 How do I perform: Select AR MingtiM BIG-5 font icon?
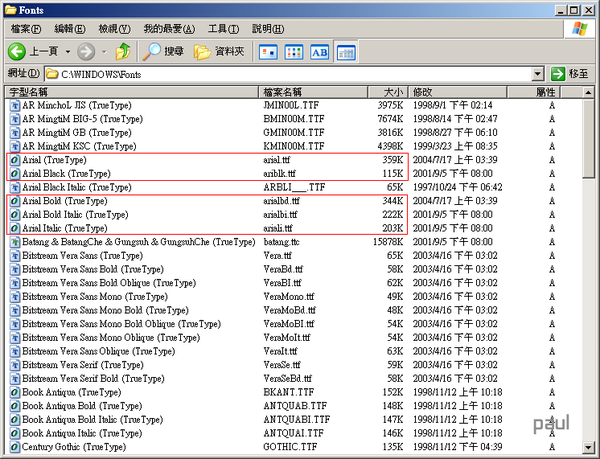click(x=15, y=119)
